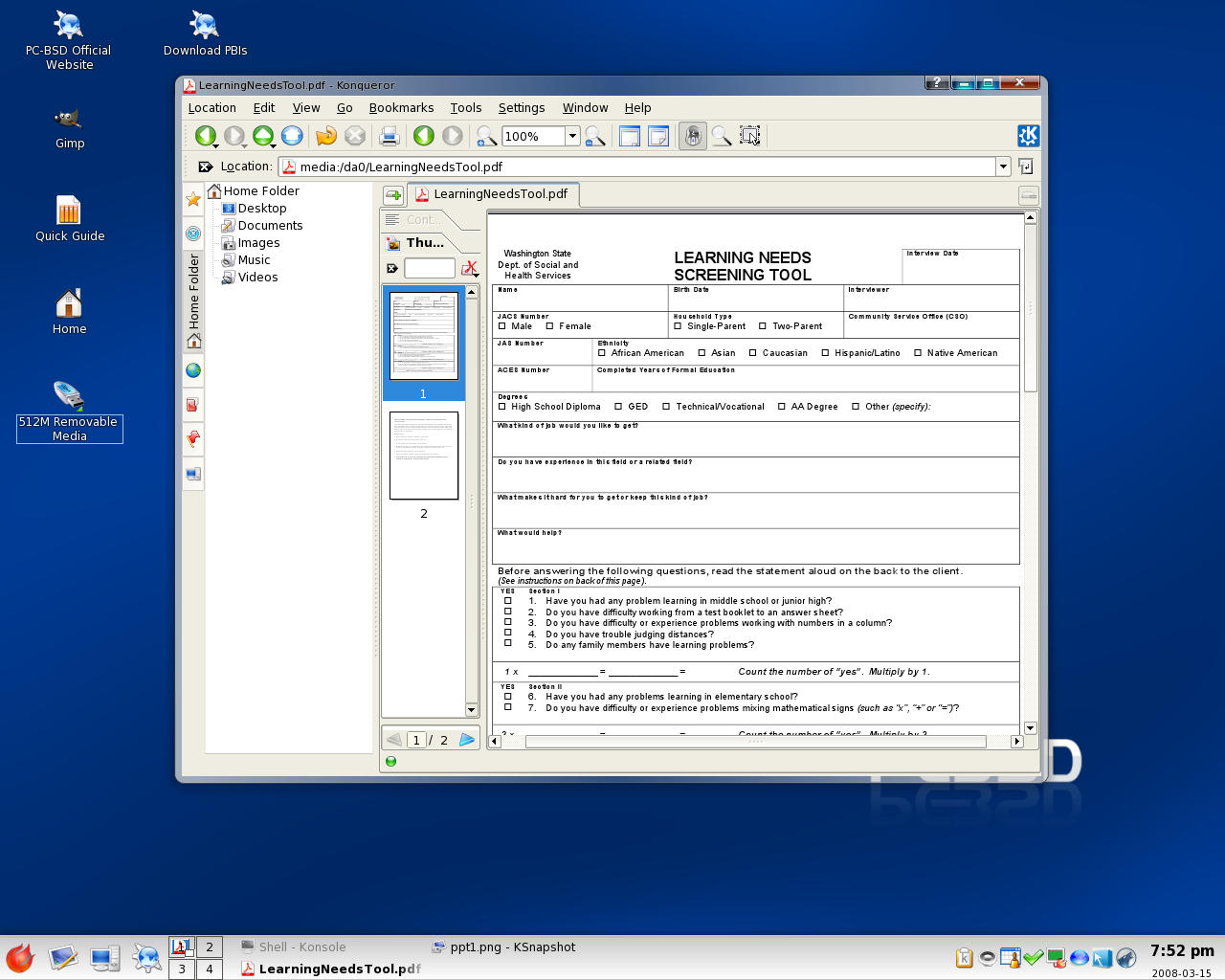Clear the Location bar
1225x980 pixels.
pyautogui.click(x=205, y=167)
